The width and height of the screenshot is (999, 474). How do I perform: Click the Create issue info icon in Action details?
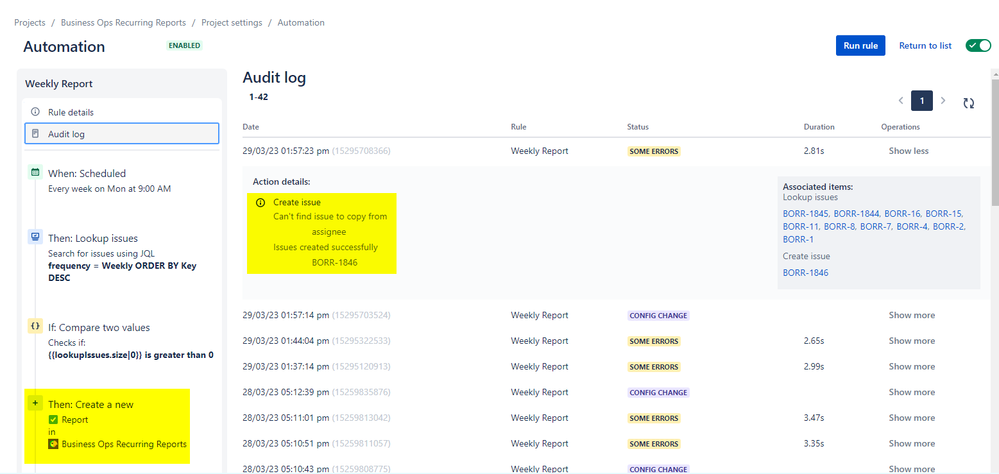click(x=261, y=203)
